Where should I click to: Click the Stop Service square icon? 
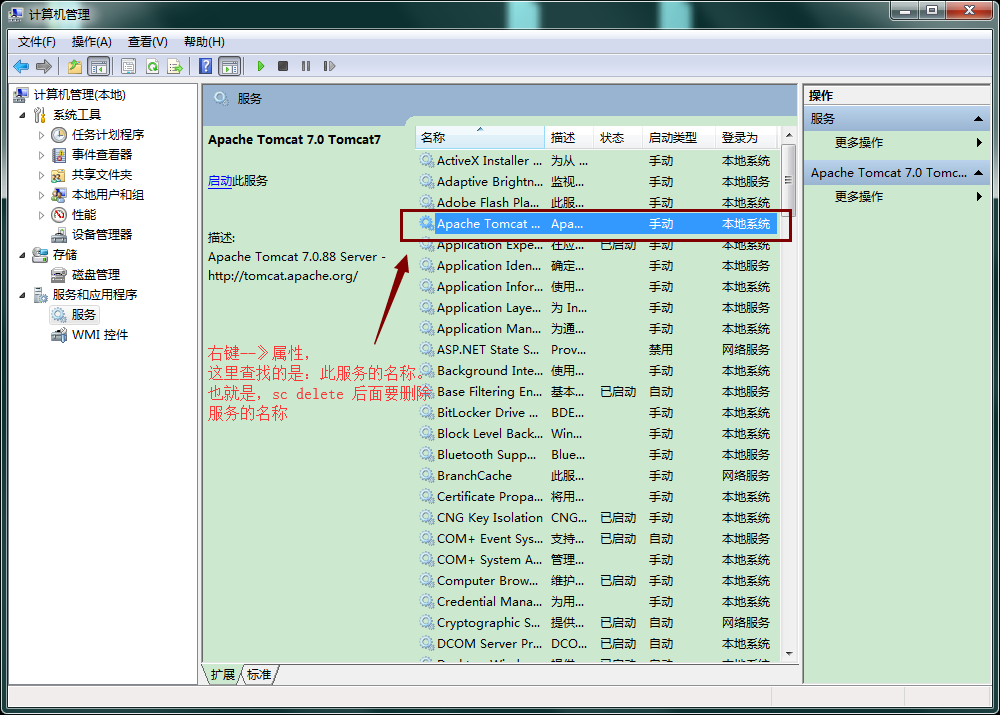tap(283, 66)
